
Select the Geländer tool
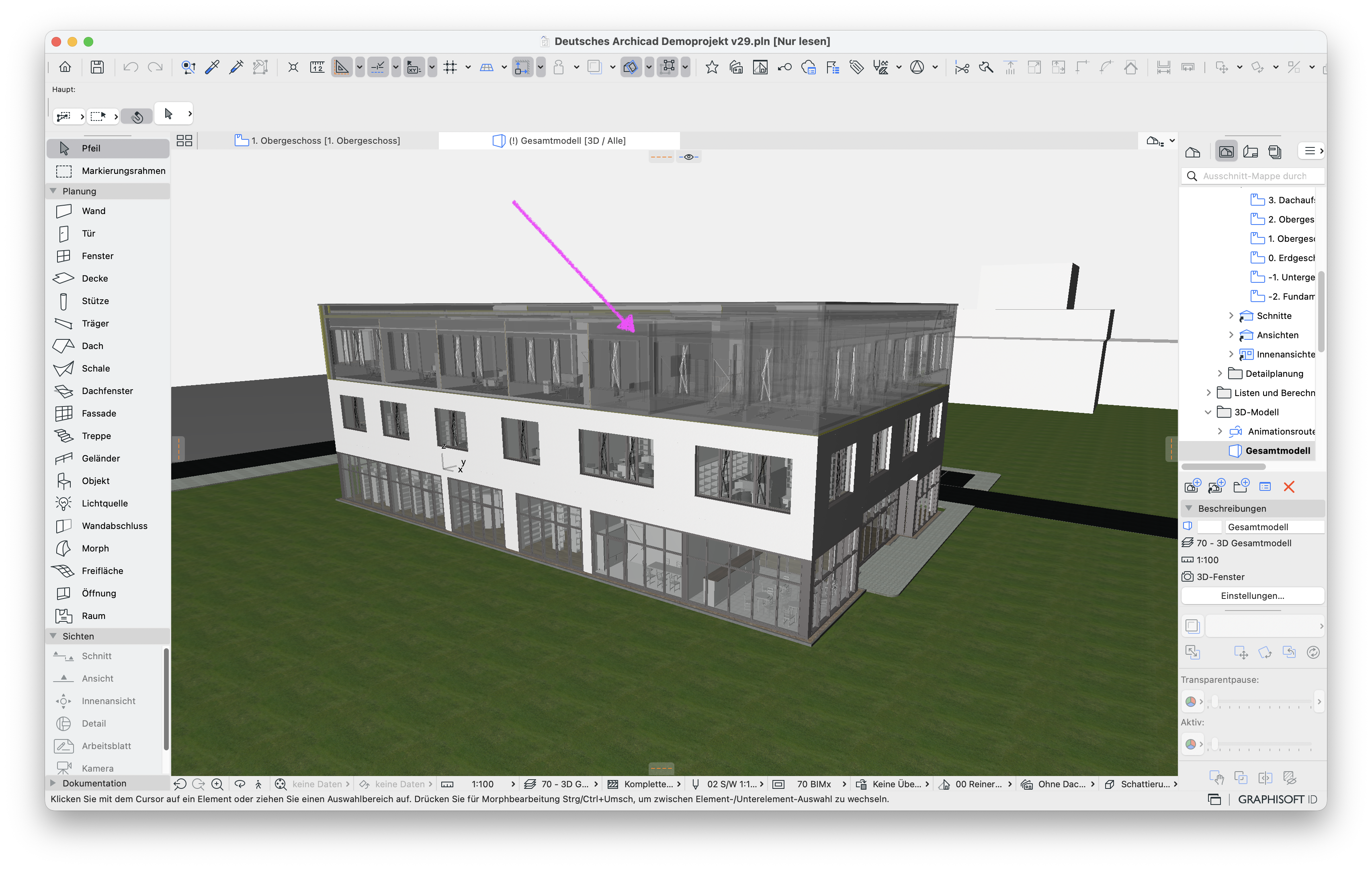coord(108,458)
